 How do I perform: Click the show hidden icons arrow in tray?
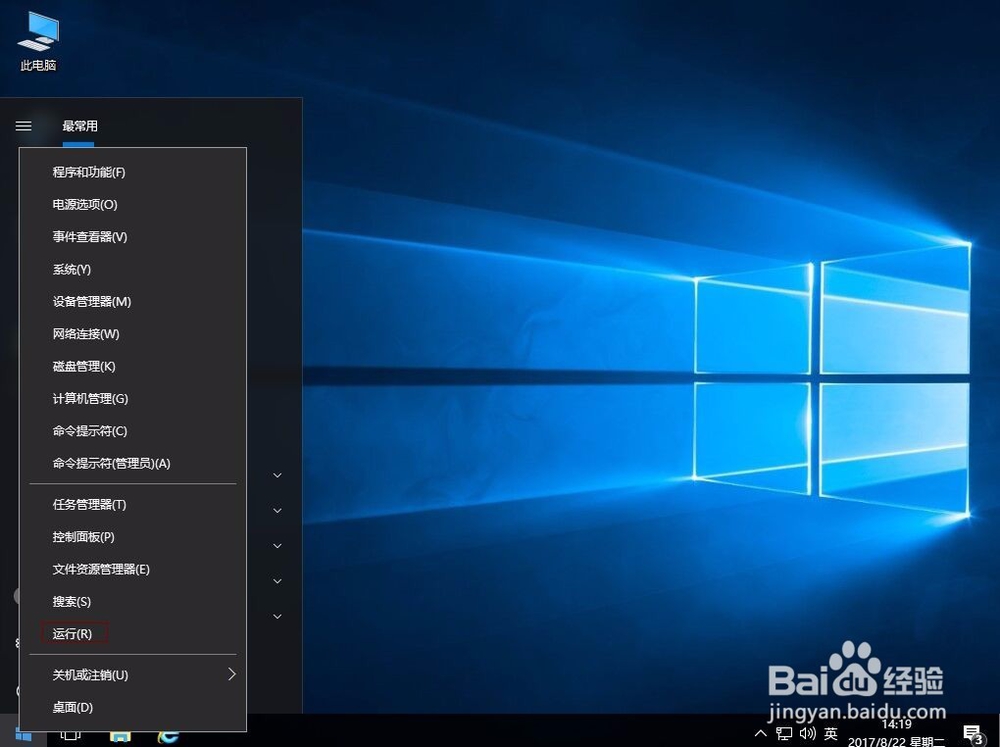(761, 734)
